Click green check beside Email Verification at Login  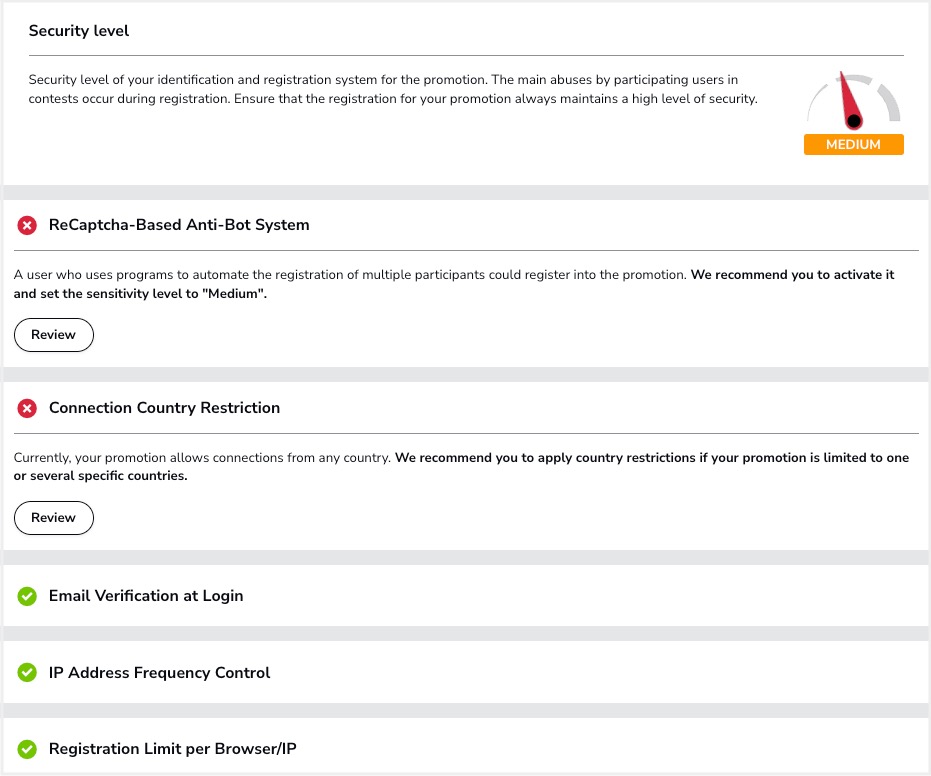(x=27, y=596)
